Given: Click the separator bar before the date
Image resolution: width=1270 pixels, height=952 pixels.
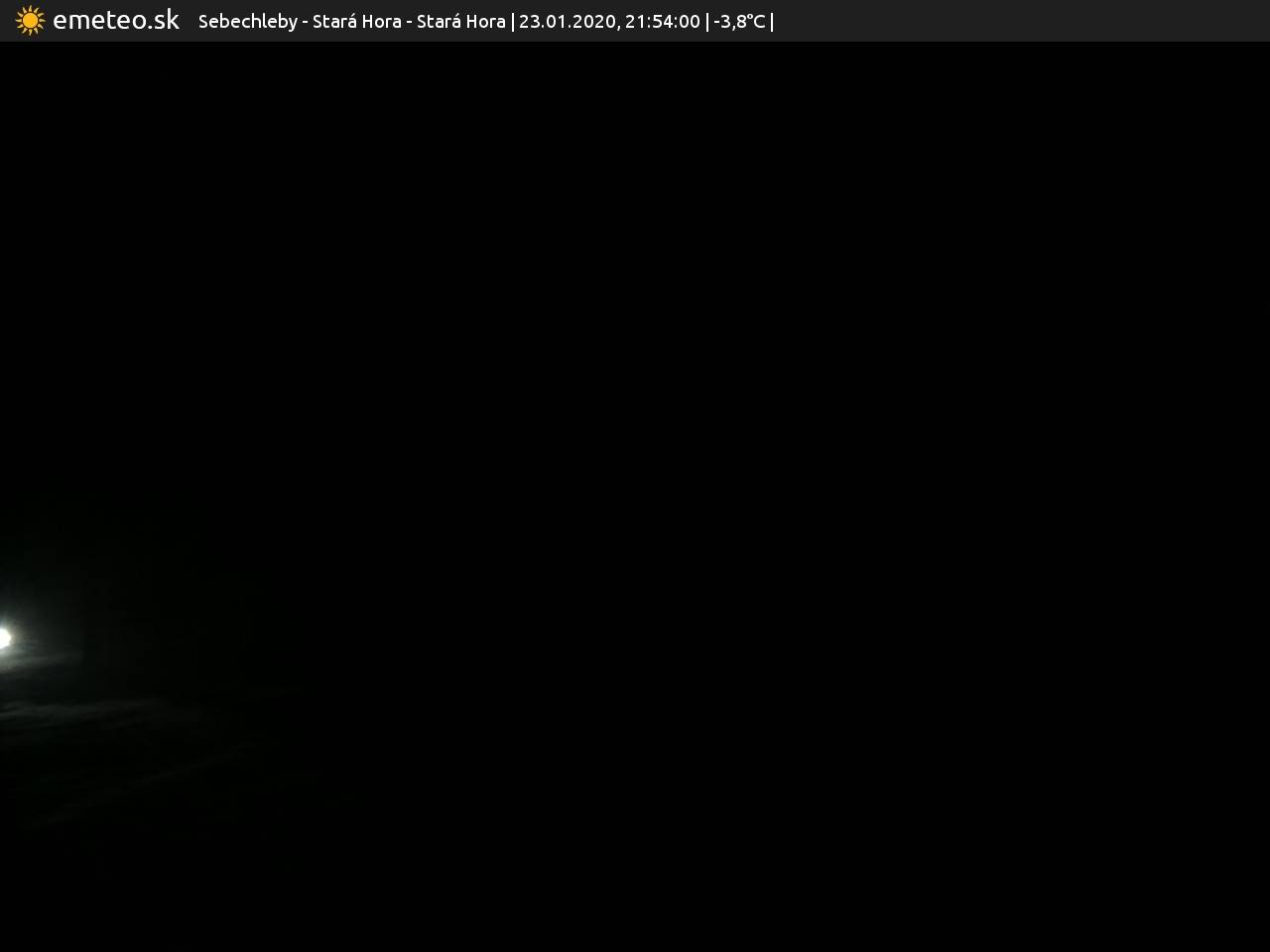Looking at the screenshot, I should click(x=512, y=22).
